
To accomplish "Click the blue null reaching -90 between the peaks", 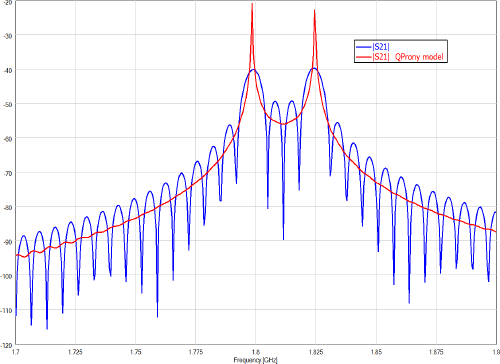I will click(x=283, y=238).
